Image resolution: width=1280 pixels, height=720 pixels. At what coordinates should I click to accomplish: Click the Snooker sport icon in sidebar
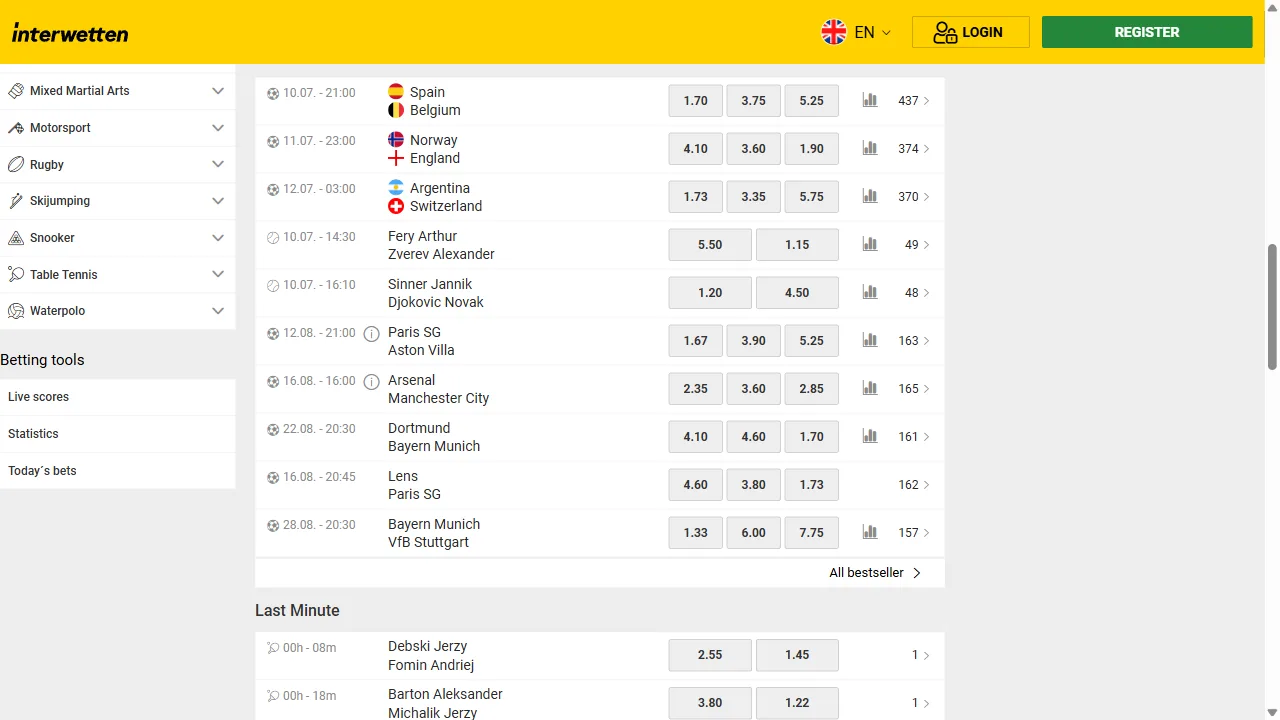click(x=16, y=238)
